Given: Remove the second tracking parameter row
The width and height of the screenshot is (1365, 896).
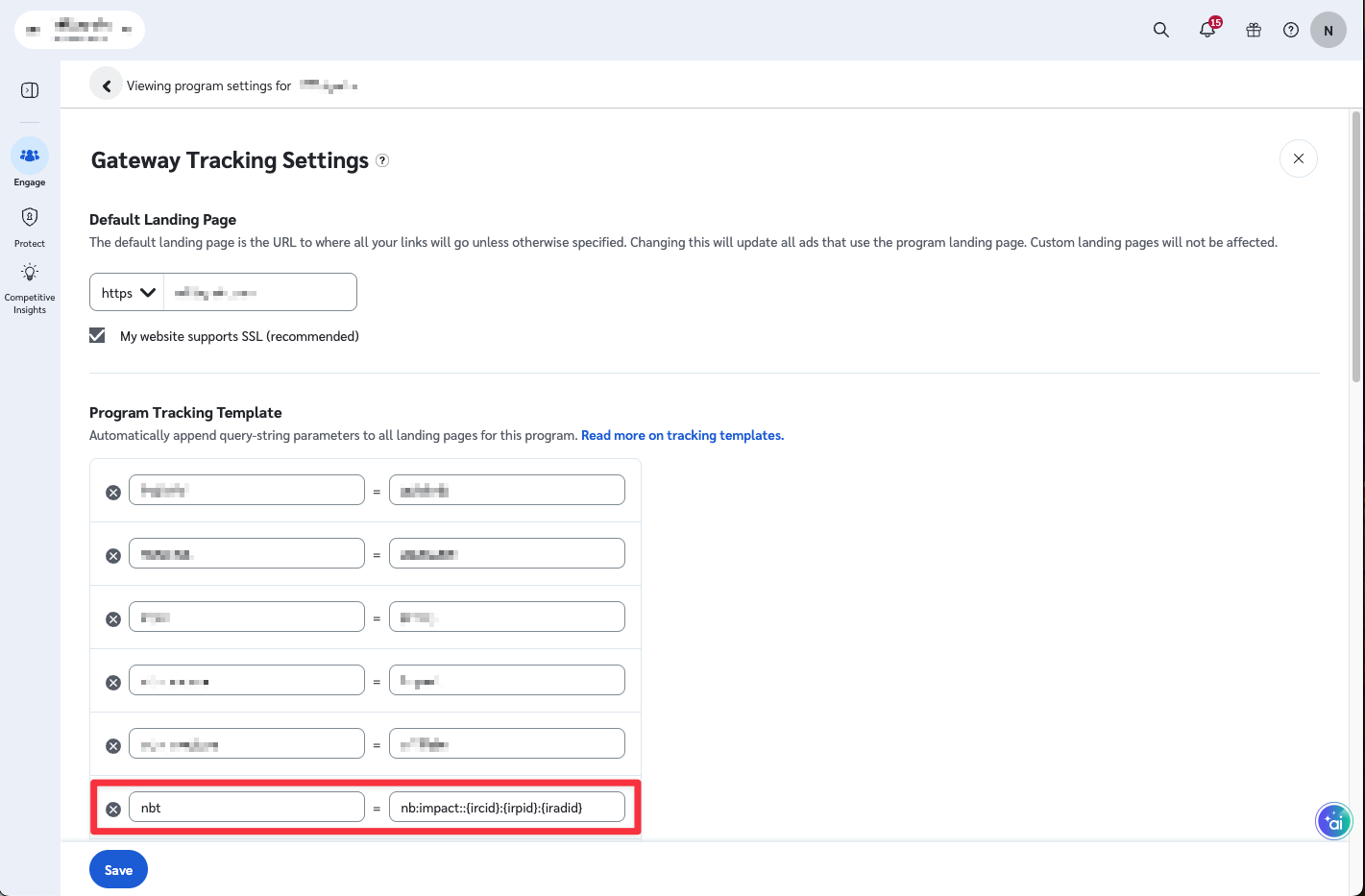Looking at the screenshot, I should click(113, 556).
